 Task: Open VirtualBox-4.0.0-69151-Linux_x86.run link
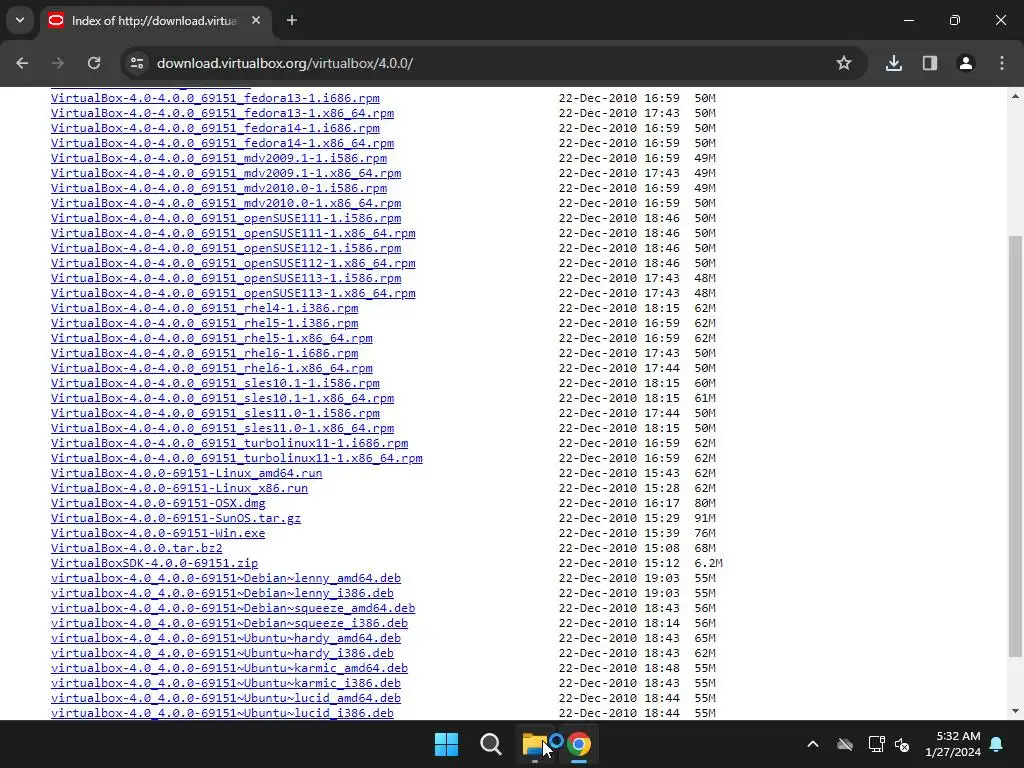(x=179, y=488)
